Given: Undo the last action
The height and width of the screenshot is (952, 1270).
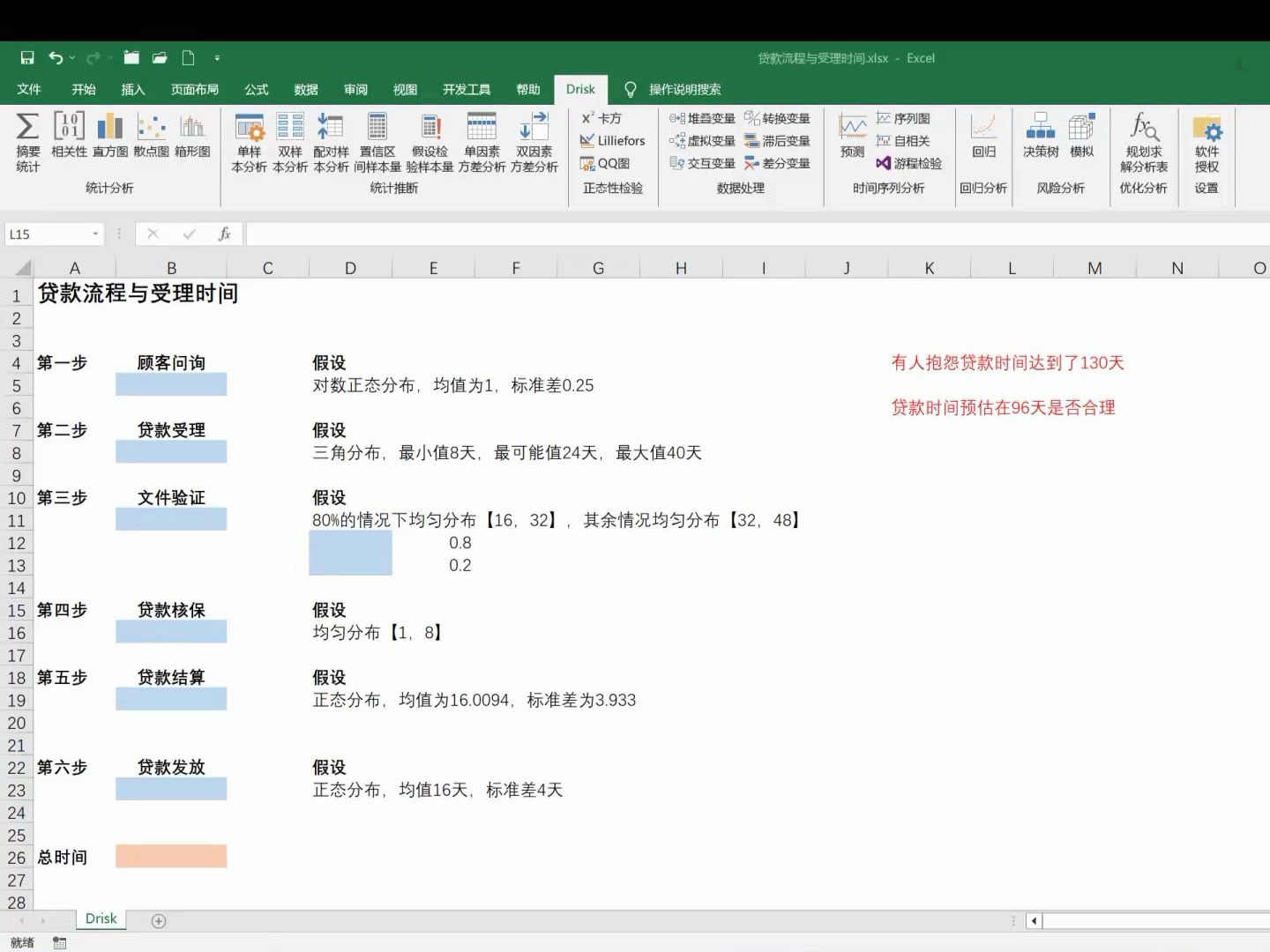Looking at the screenshot, I should (56, 58).
